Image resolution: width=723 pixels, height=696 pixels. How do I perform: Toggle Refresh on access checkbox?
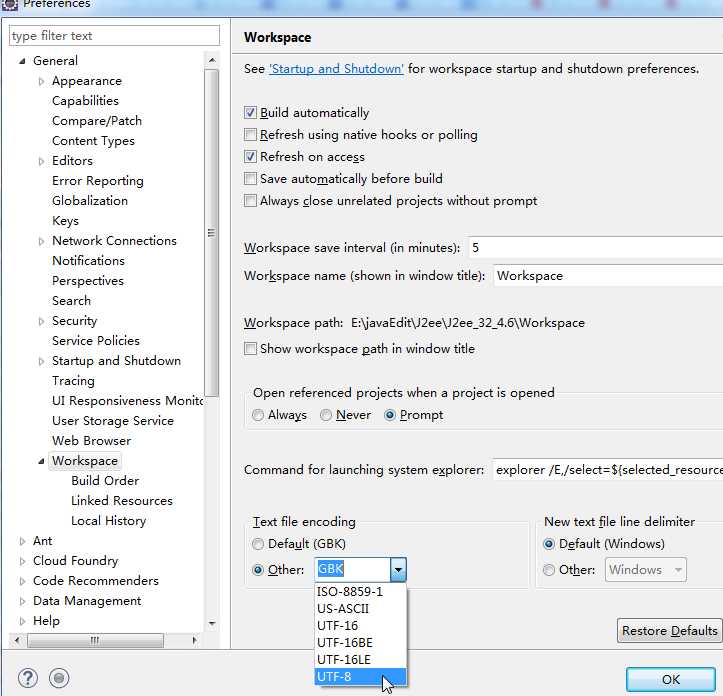pos(250,157)
